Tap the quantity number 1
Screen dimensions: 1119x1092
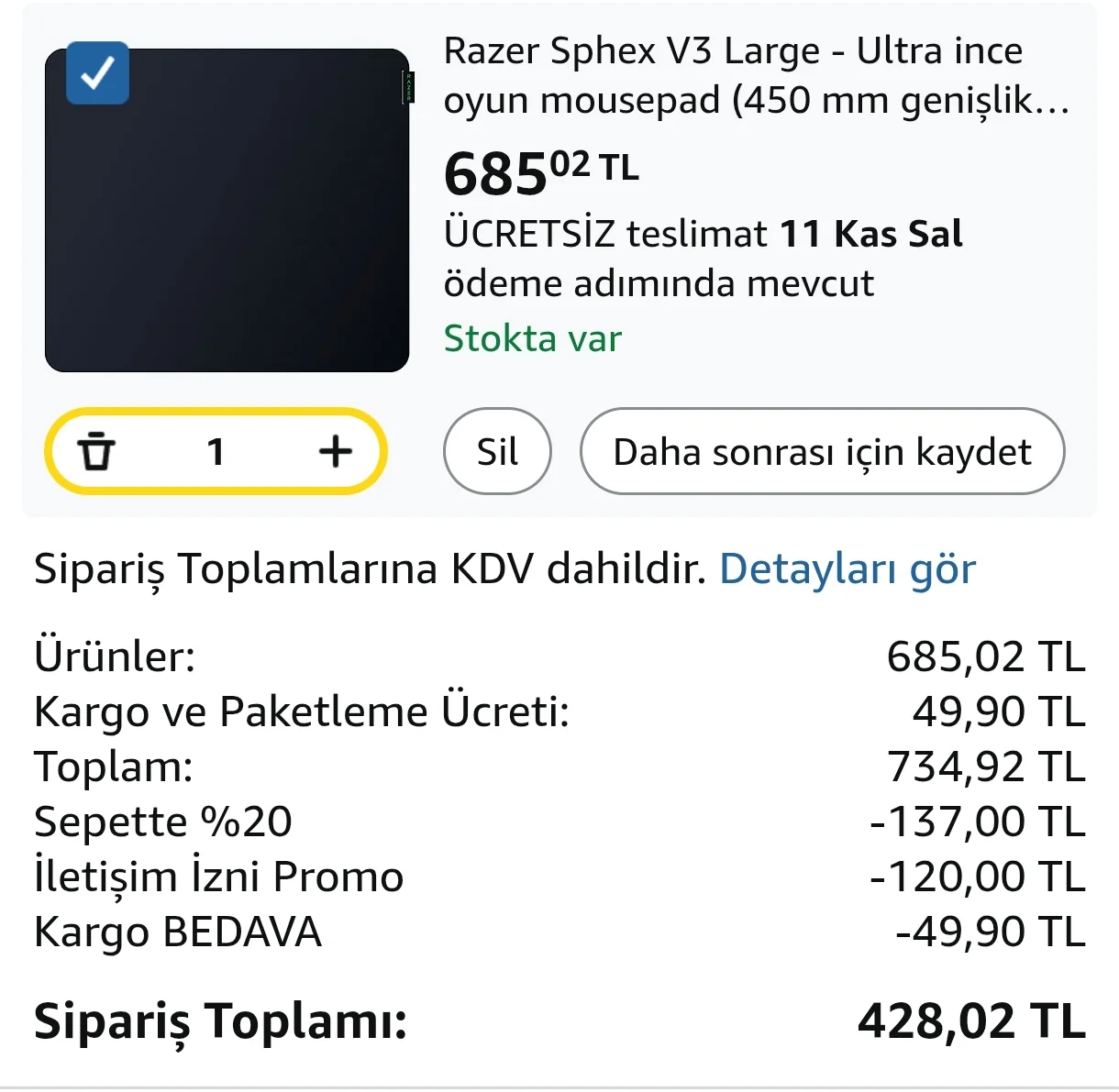[216, 452]
